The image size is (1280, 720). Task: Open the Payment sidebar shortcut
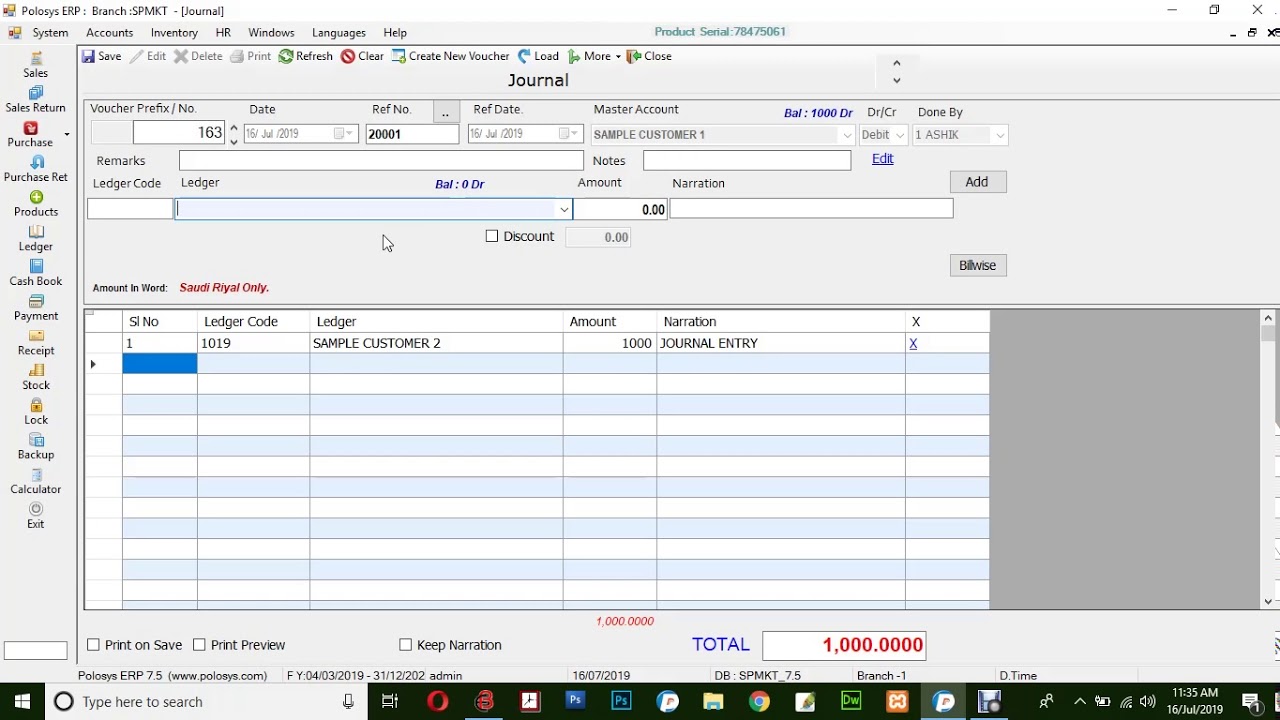36,308
